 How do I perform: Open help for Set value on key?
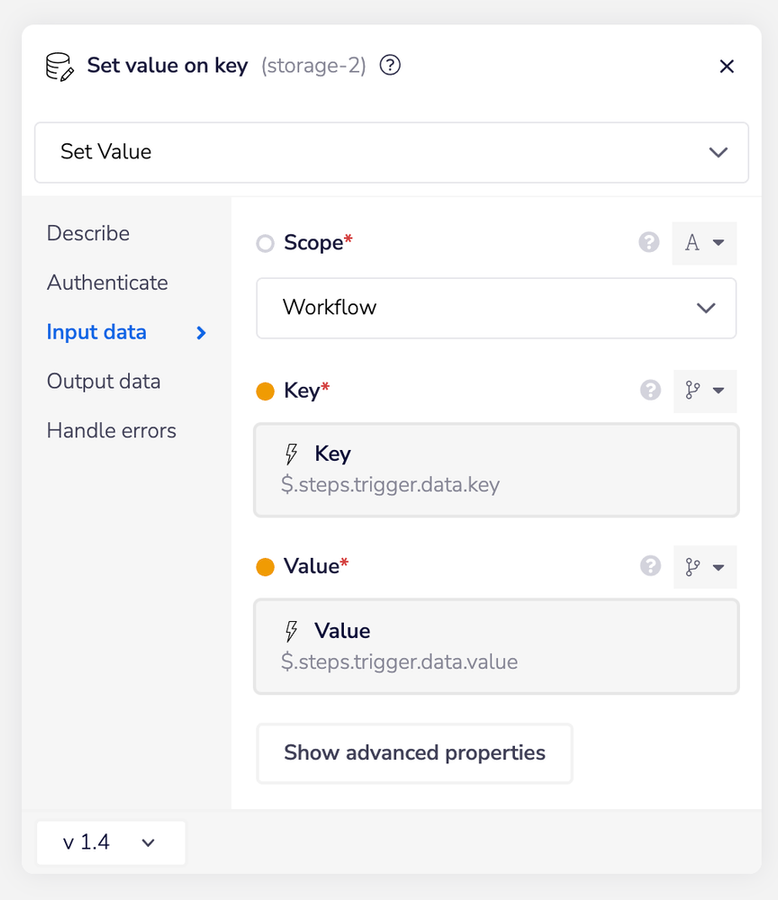pyautogui.click(x=390, y=66)
